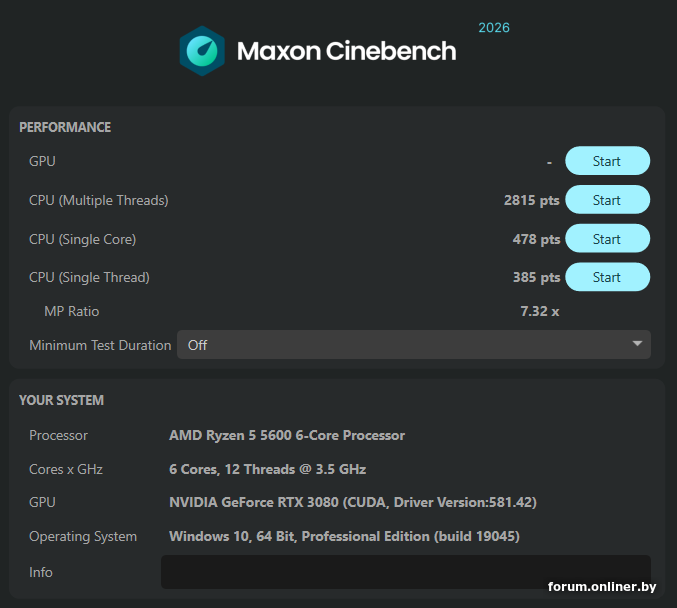Click the dropdown arrow beside Off
677x608 pixels.
tap(637, 344)
